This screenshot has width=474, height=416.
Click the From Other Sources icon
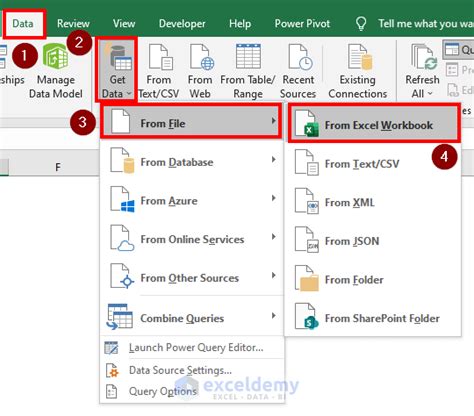tap(122, 276)
